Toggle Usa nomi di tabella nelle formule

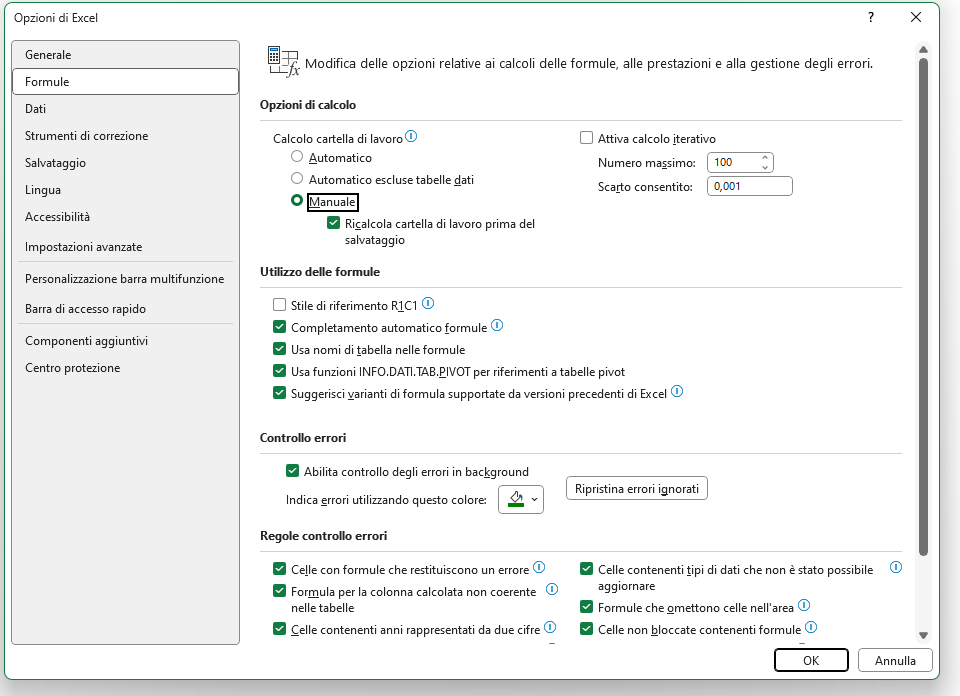[280, 349]
